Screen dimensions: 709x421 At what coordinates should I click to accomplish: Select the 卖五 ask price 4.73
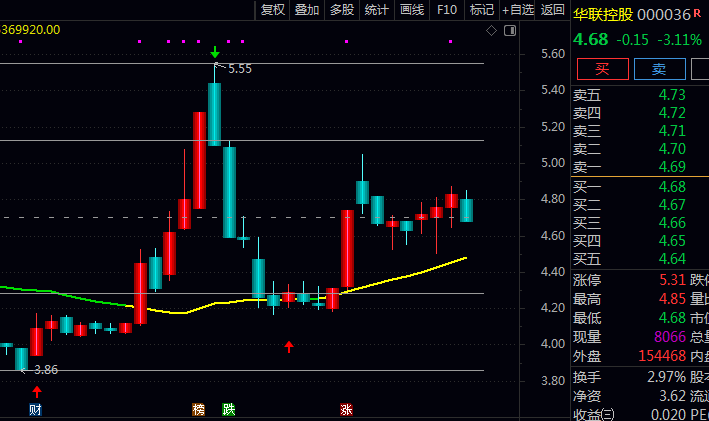[672, 95]
